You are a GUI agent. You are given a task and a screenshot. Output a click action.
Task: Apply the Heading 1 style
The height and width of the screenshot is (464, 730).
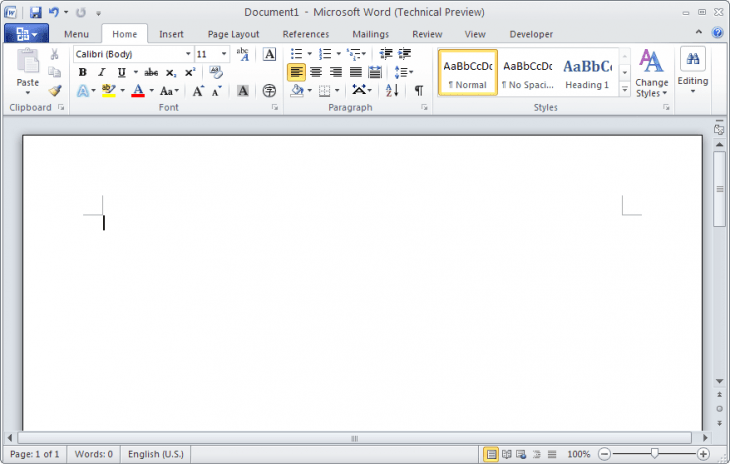(x=587, y=73)
